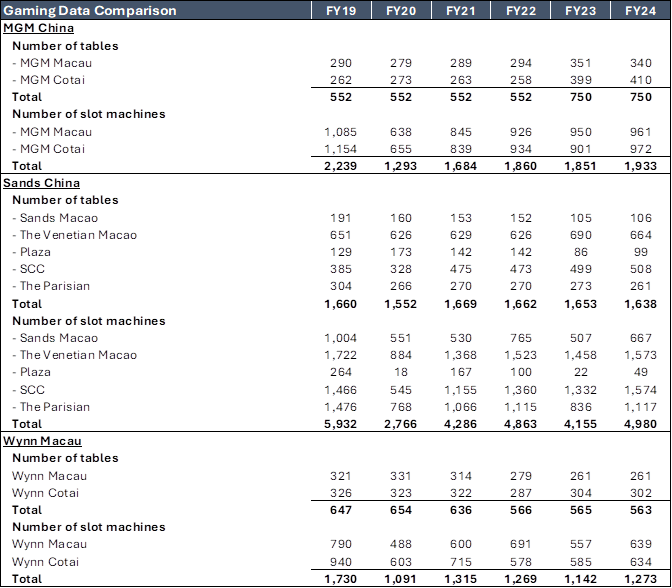Select Sands Macao slot machines FY19 value 1,004
This screenshot has height=588, width=672.
tap(341, 338)
